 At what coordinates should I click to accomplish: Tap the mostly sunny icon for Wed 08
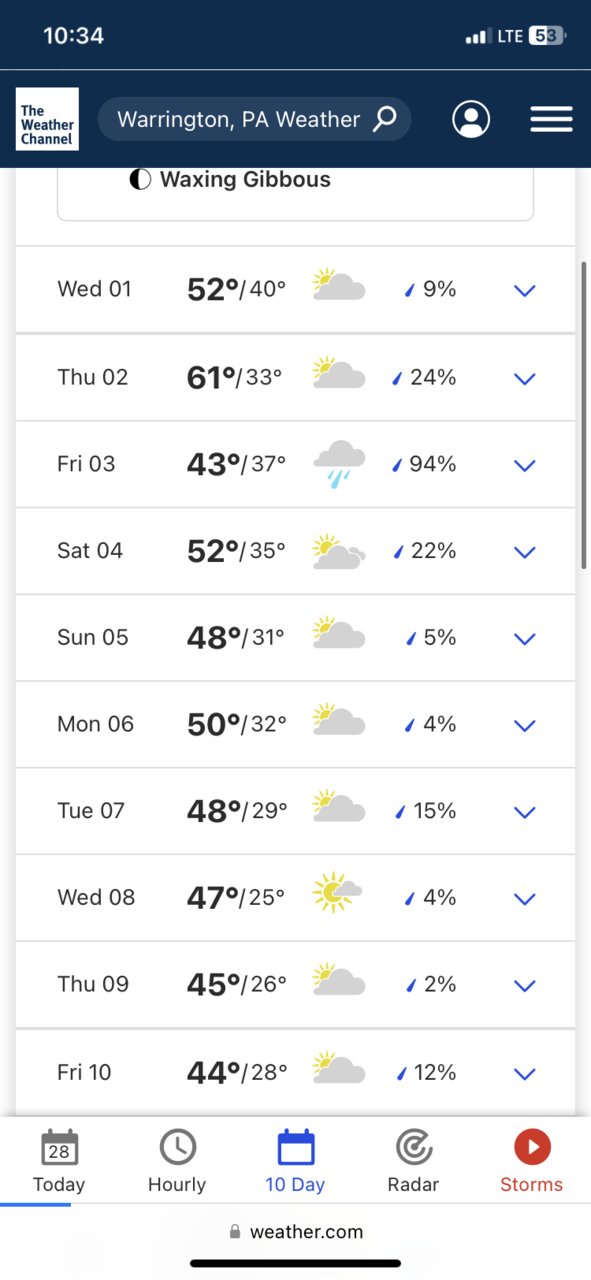point(336,892)
